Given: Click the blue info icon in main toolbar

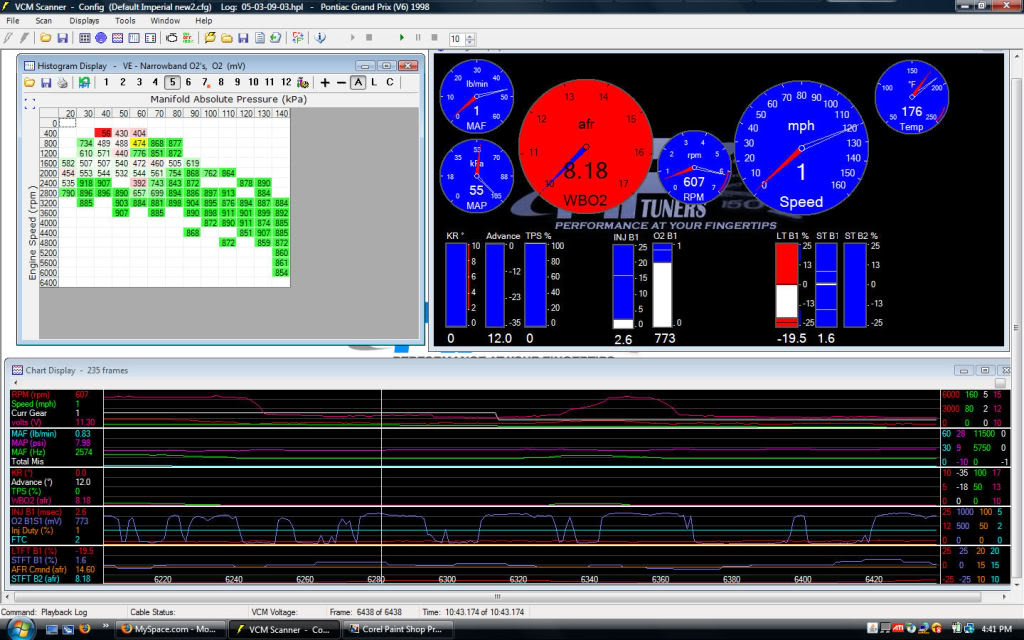Looking at the screenshot, I should tap(320, 38).
